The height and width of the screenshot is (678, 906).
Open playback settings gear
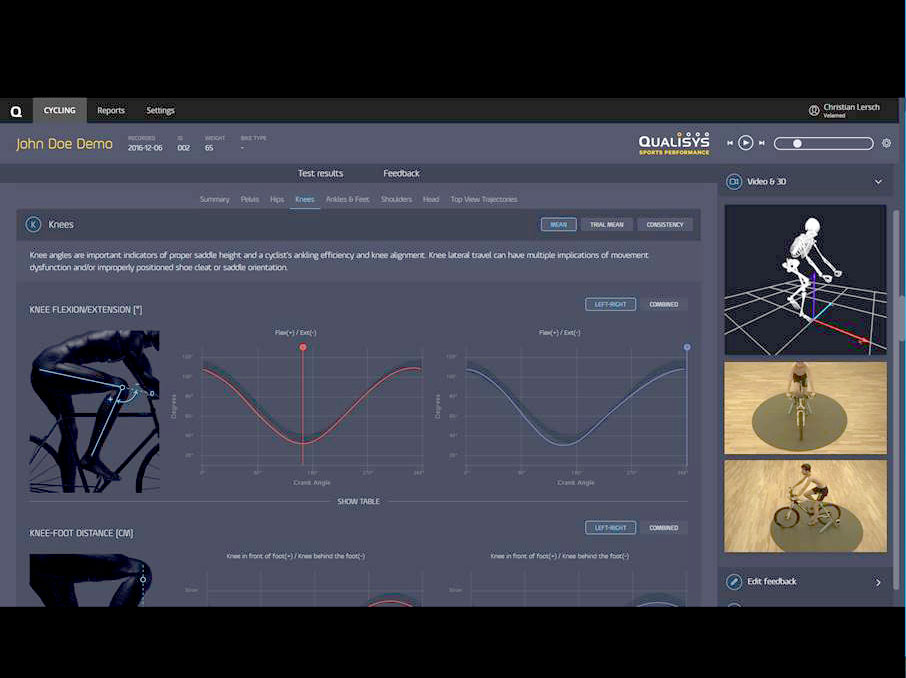click(x=886, y=143)
